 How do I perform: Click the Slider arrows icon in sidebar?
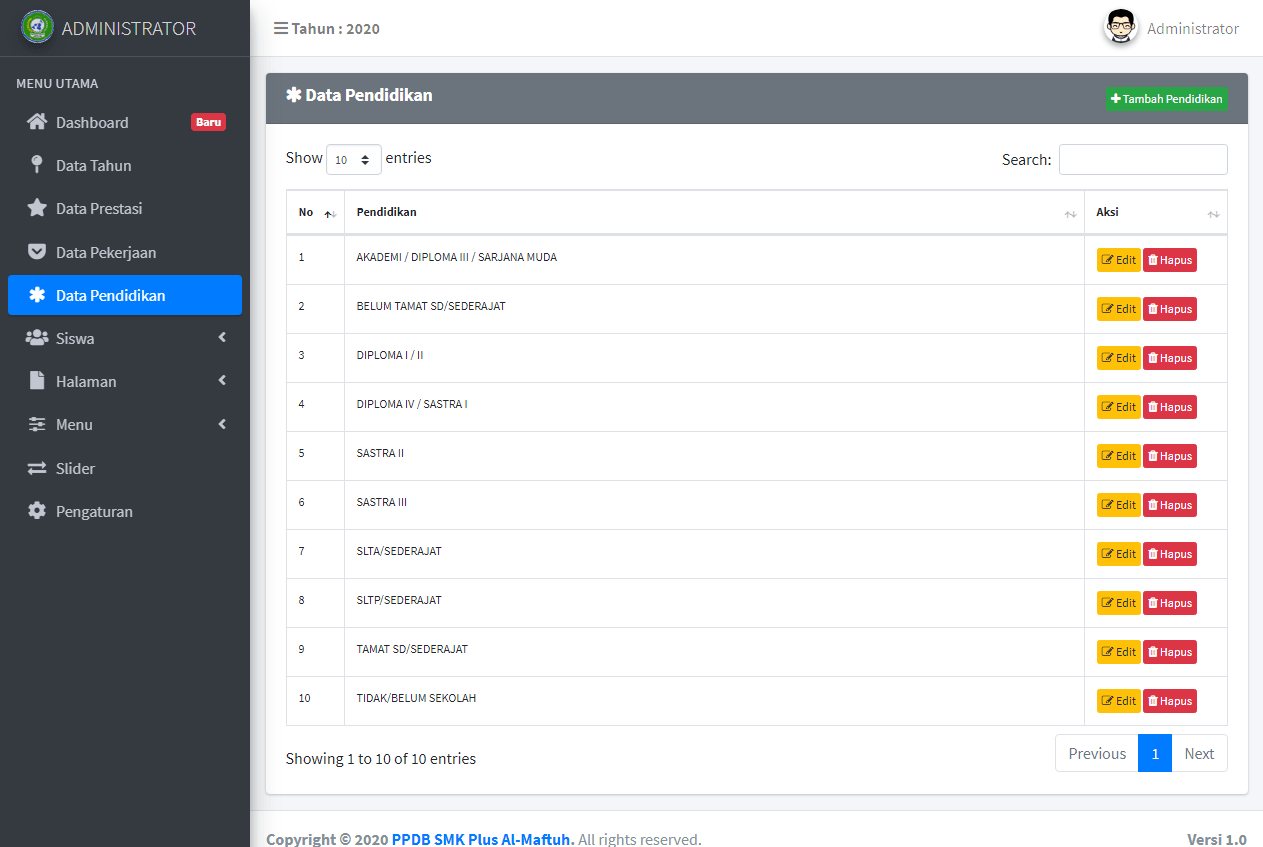click(x=35, y=468)
